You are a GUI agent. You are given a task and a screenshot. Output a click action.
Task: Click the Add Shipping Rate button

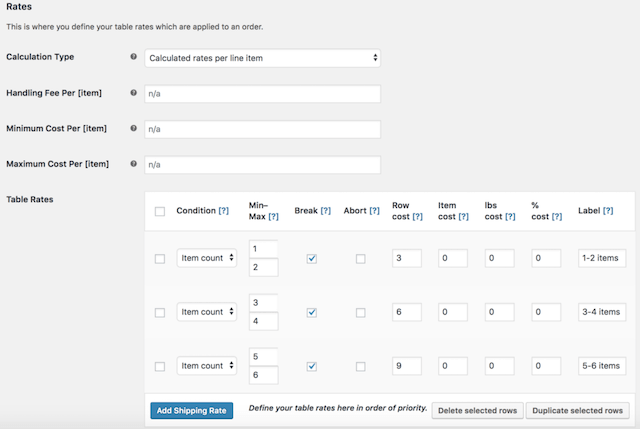(192, 410)
